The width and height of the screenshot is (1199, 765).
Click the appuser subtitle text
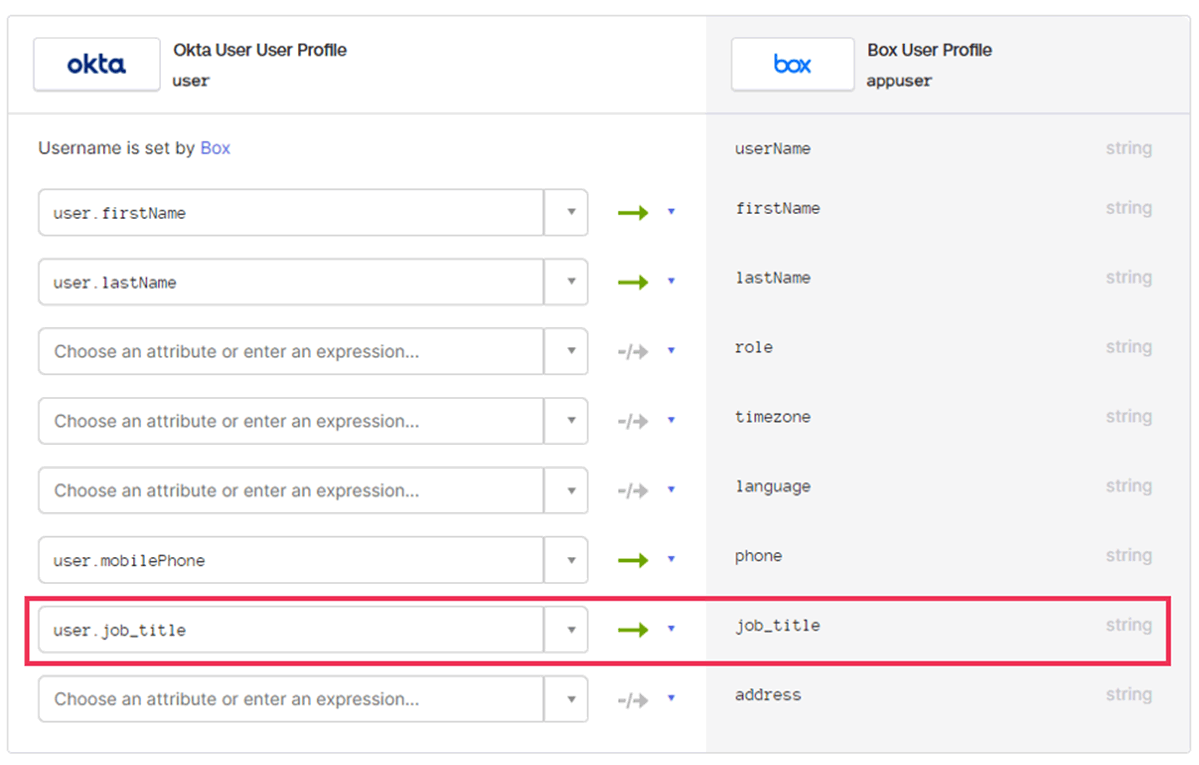click(899, 81)
